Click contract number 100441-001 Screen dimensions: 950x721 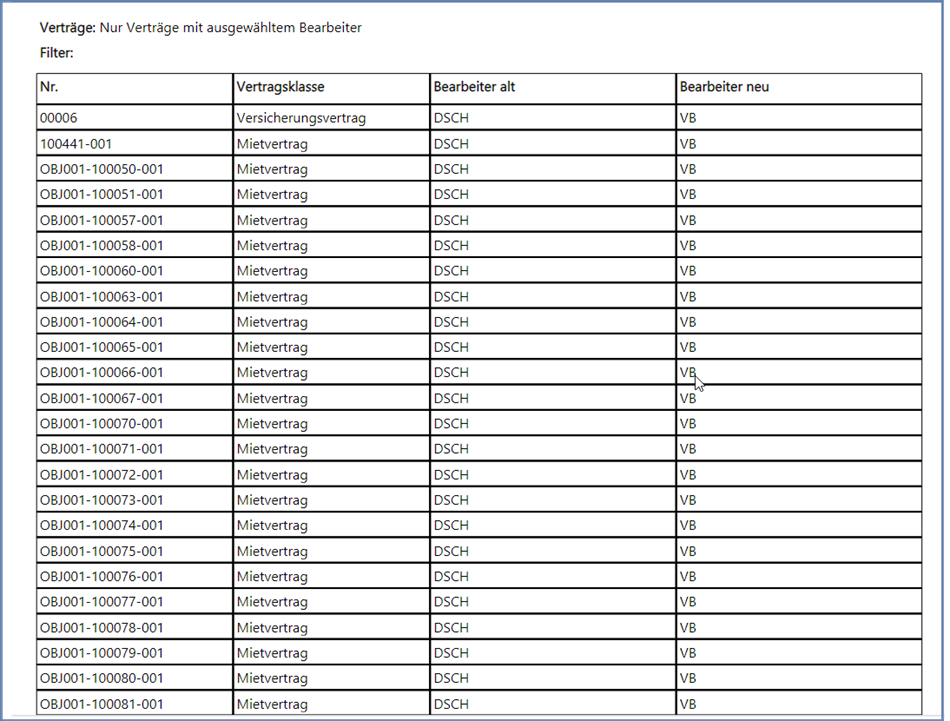tap(76, 144)
